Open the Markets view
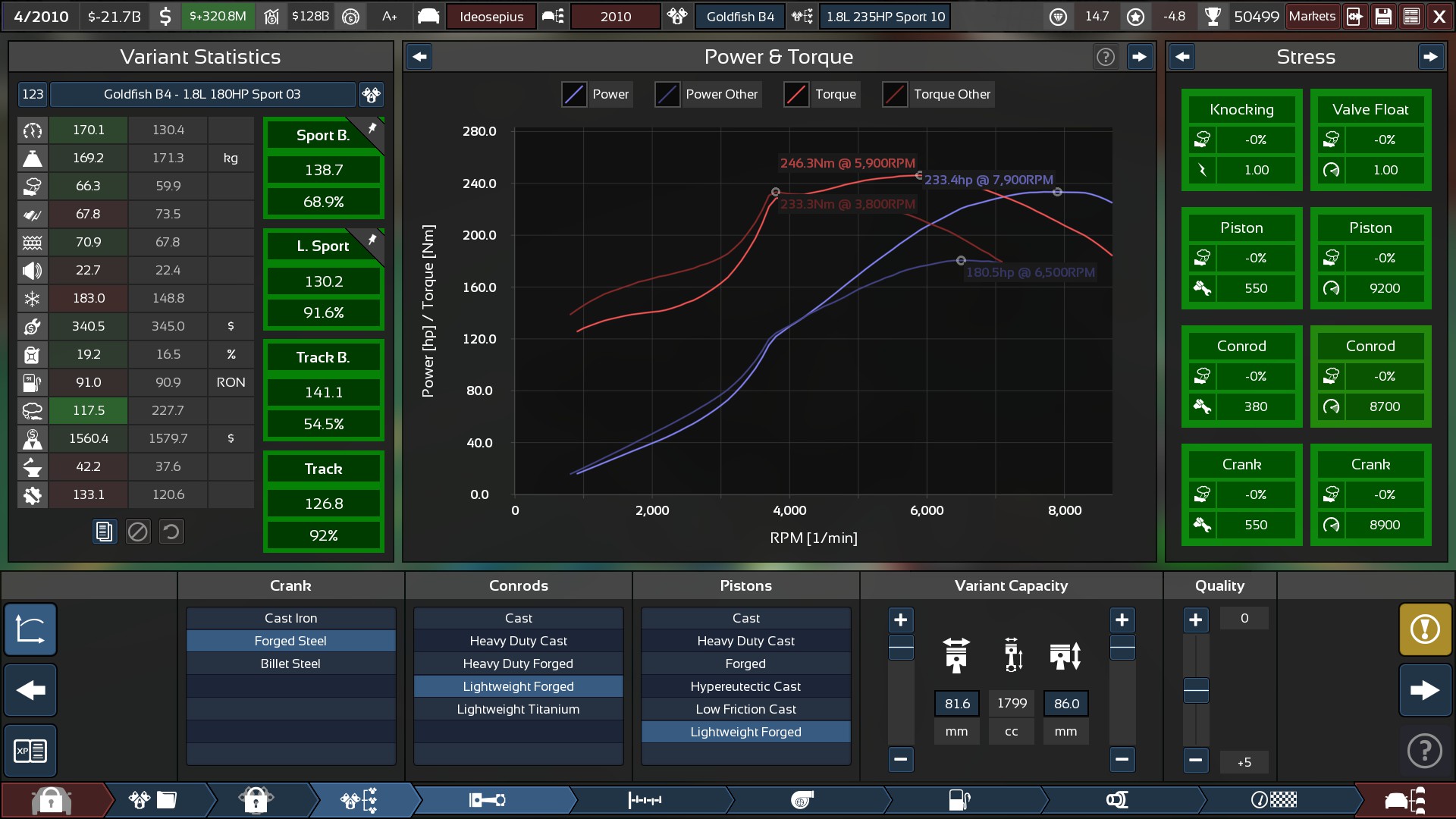This screenshot has height=819, width=1456. [1312, 17]
